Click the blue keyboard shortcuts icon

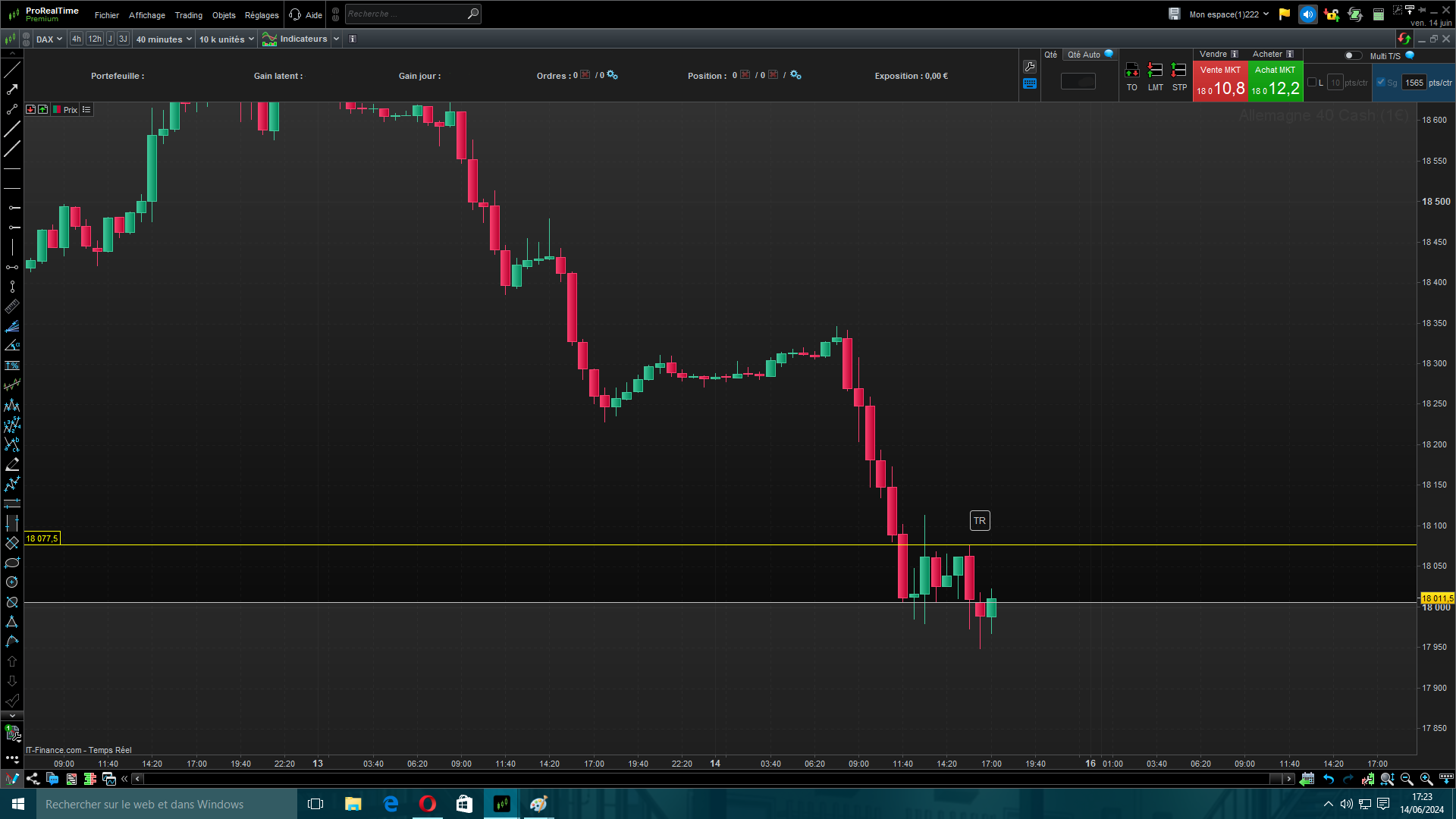tap(1029, 84)
